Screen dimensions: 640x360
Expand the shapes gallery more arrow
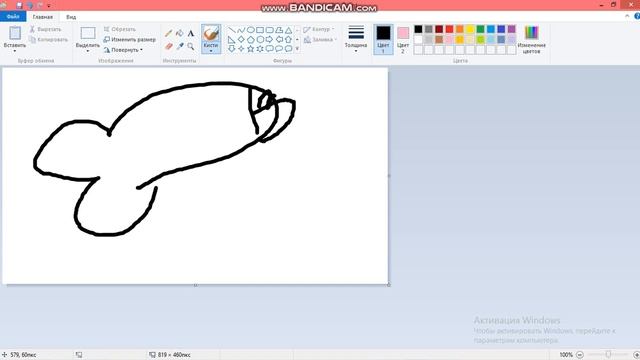pos(297,49)
